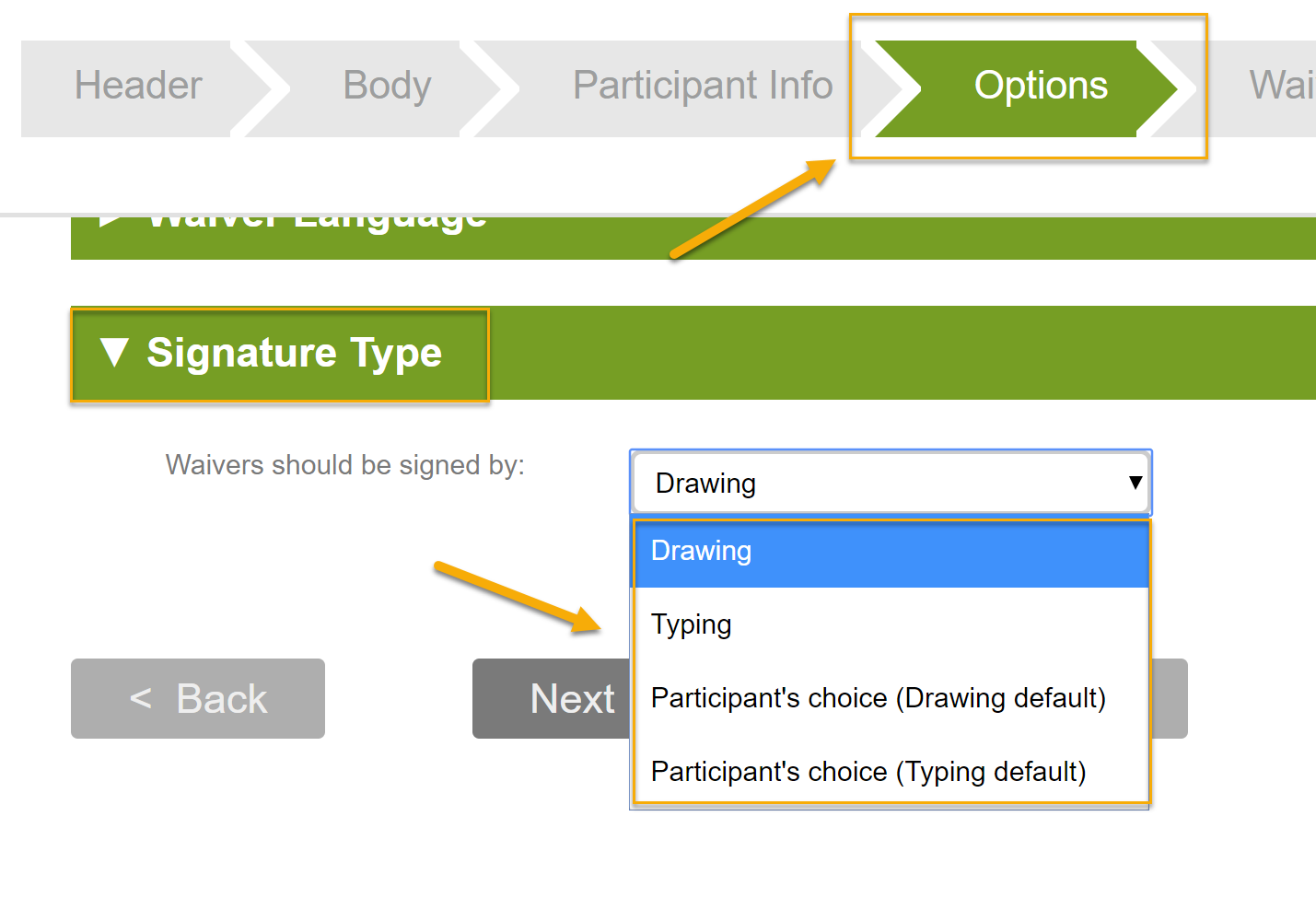The width and height of the screenshot is (1316, 898).
Task: Open the Waiver step on the right
Action: (1283, 86)
